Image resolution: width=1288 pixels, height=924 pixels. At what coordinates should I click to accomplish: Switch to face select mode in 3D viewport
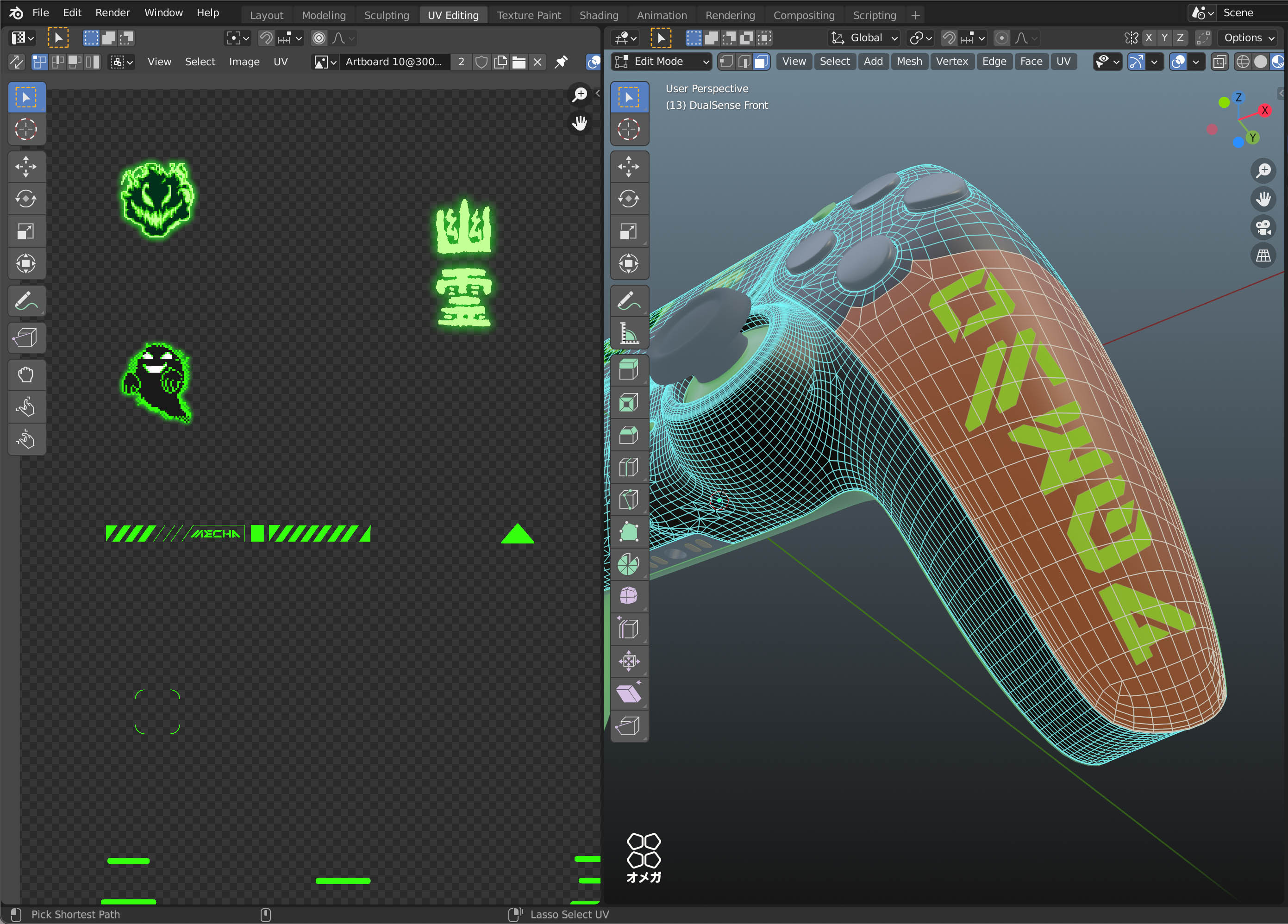761,61
